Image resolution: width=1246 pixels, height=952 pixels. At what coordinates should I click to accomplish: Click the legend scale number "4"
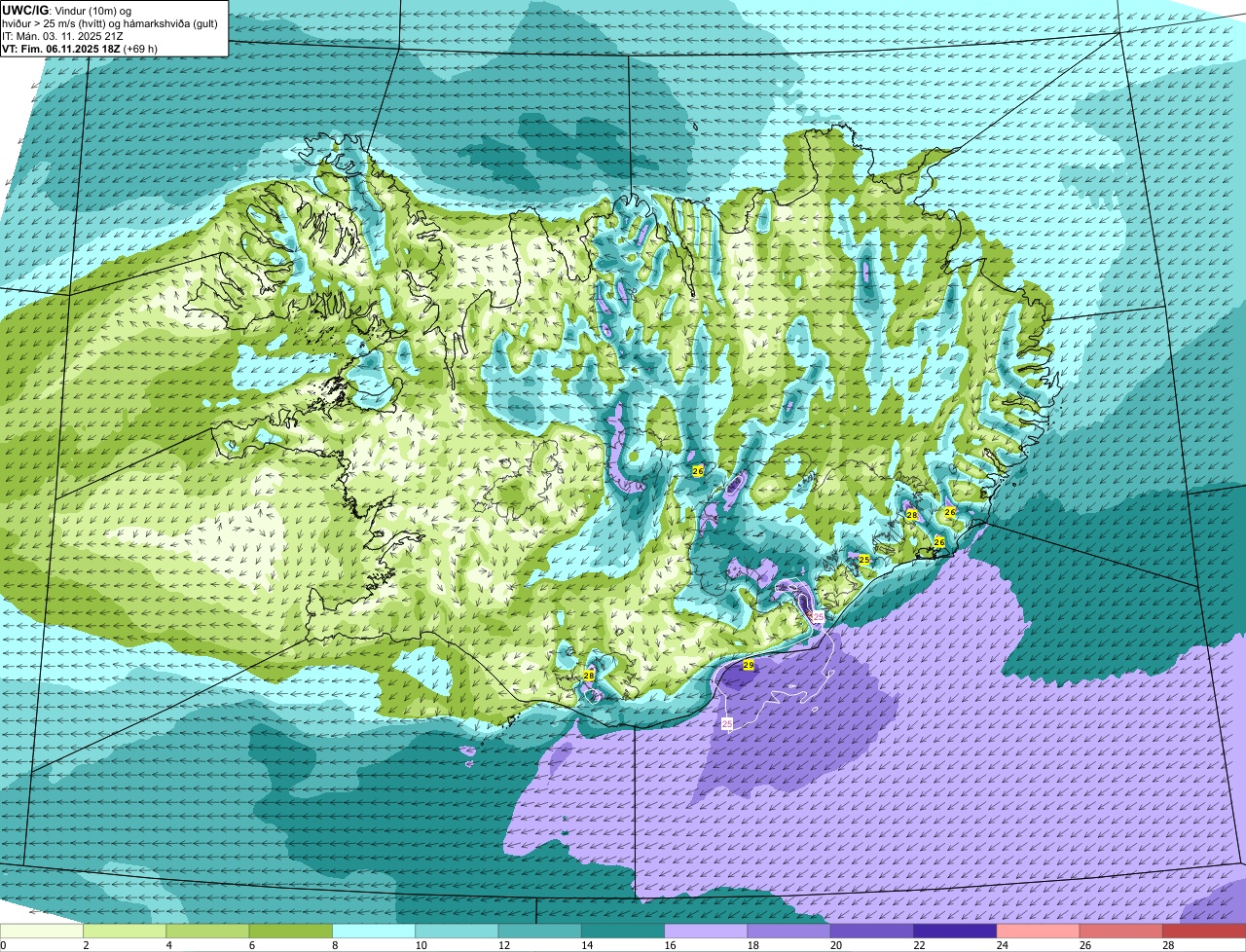coord(168,945)
